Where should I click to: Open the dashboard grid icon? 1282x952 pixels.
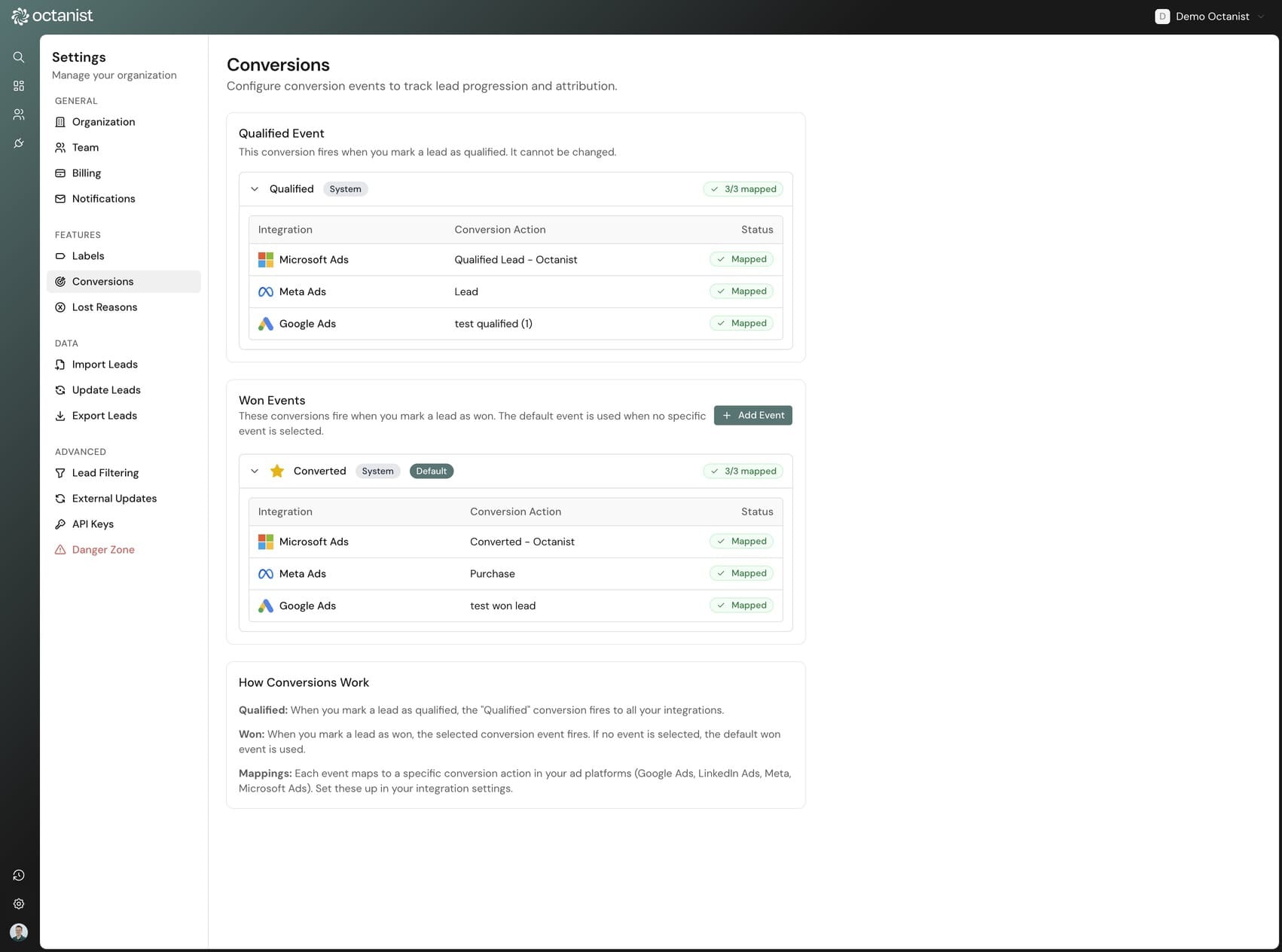[x=19, y=86]
